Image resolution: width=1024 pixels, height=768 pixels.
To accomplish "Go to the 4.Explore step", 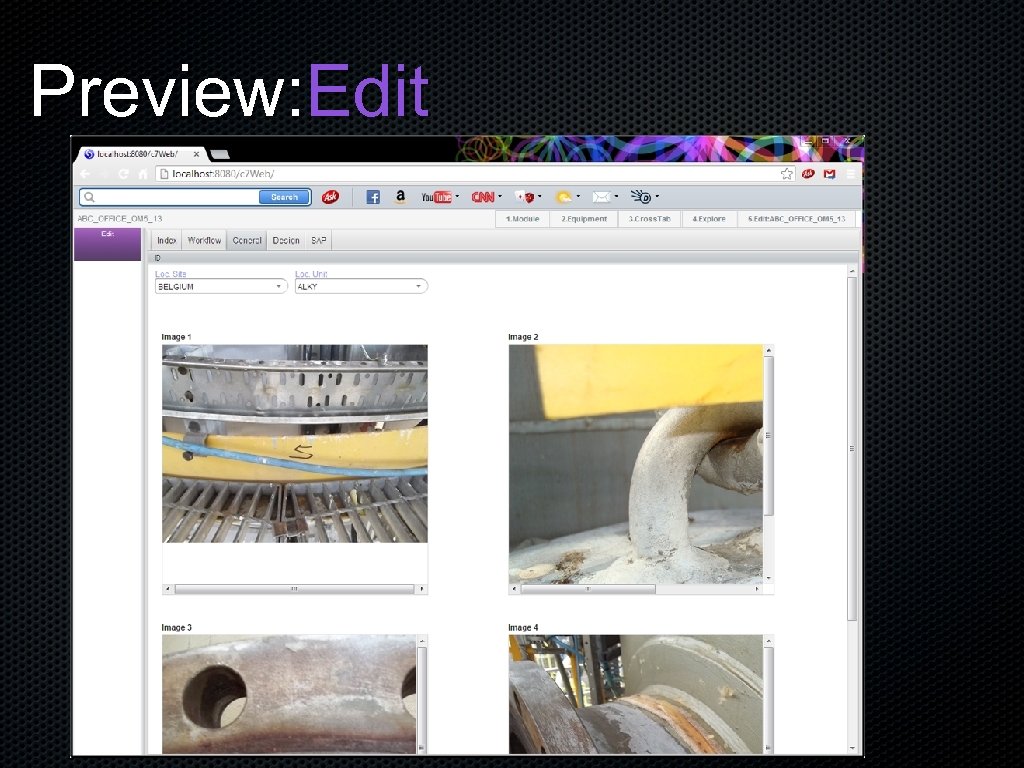I will pos(709,219).
